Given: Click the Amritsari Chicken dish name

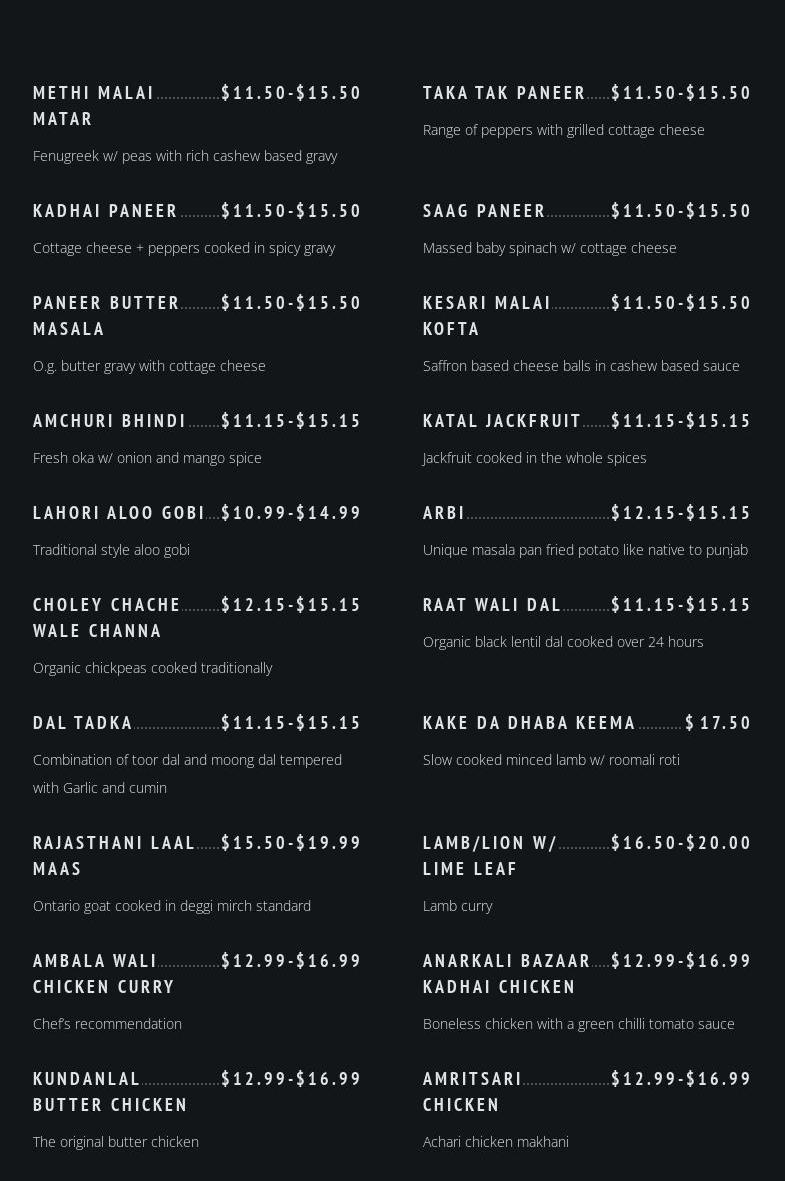Looking at the screenshot, I should (x=472, y=1092).
